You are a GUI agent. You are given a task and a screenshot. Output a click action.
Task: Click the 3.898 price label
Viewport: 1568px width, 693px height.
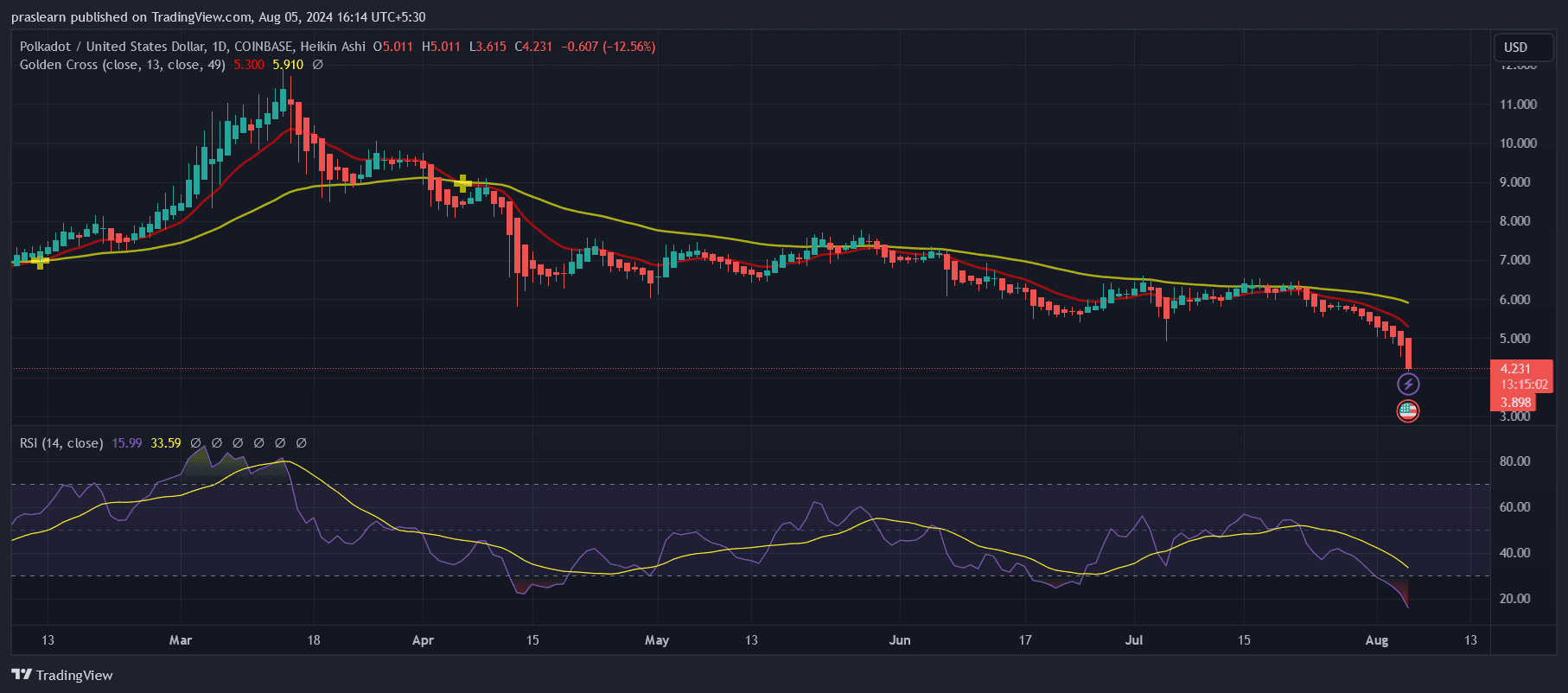click(1515, 403)
